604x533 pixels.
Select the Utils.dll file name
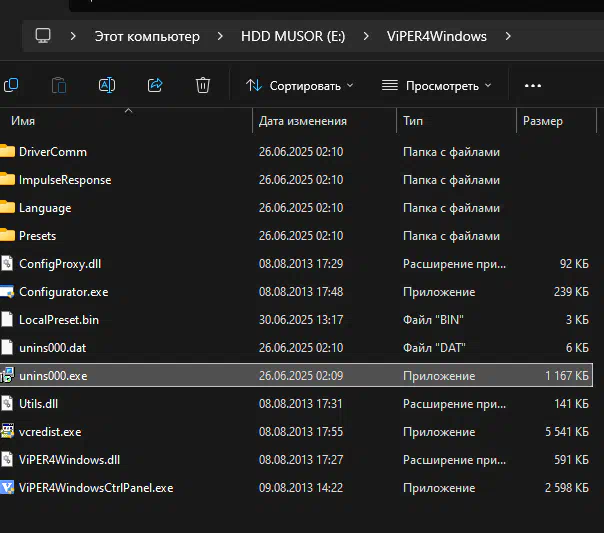[x=39, y=404]
